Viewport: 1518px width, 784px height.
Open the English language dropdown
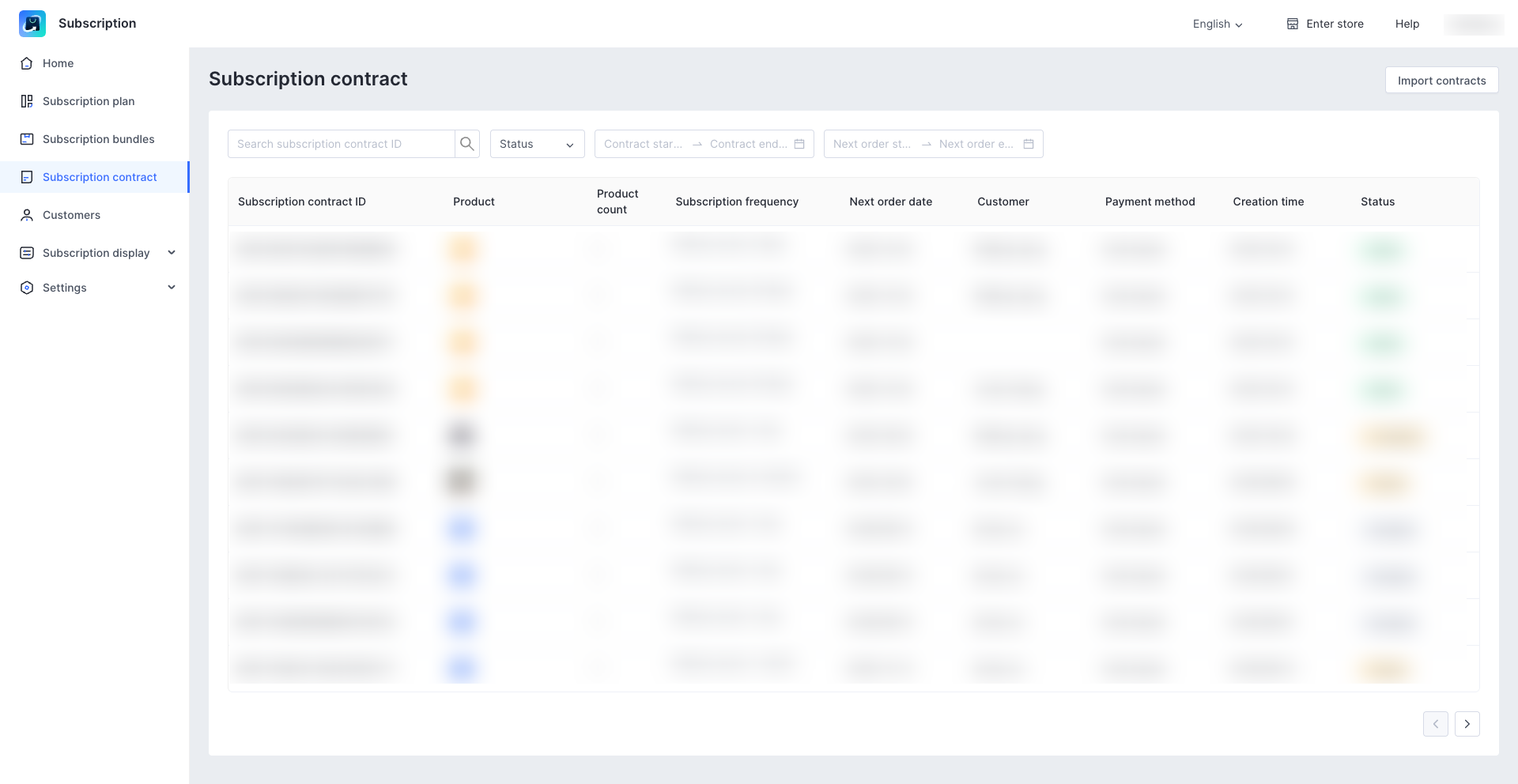click(1218, 24)
